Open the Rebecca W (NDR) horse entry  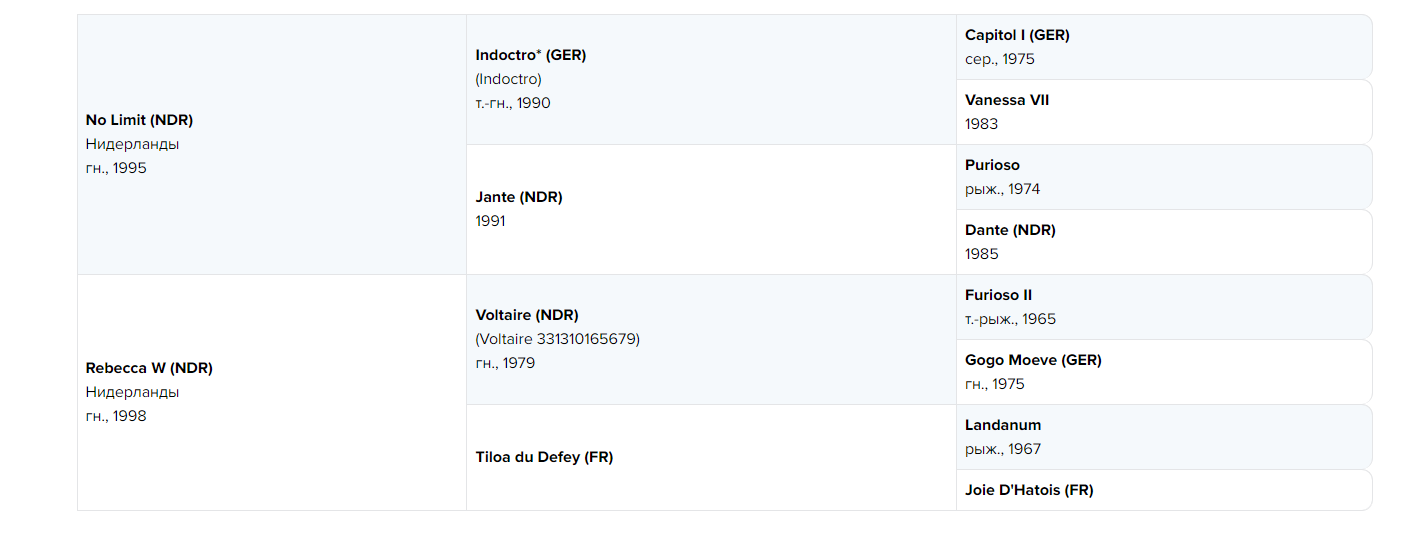click(x=149, y=368)
